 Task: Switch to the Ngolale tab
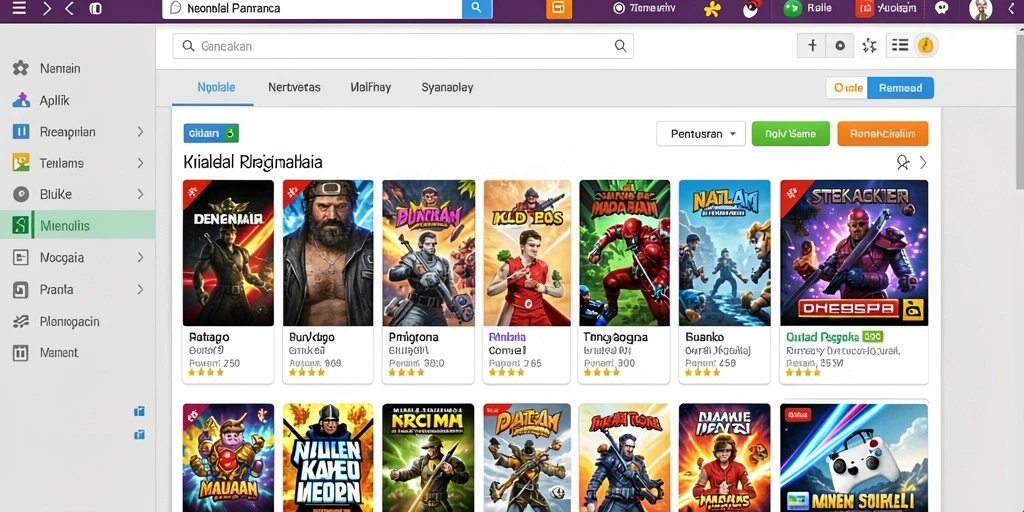click(216, 88)
